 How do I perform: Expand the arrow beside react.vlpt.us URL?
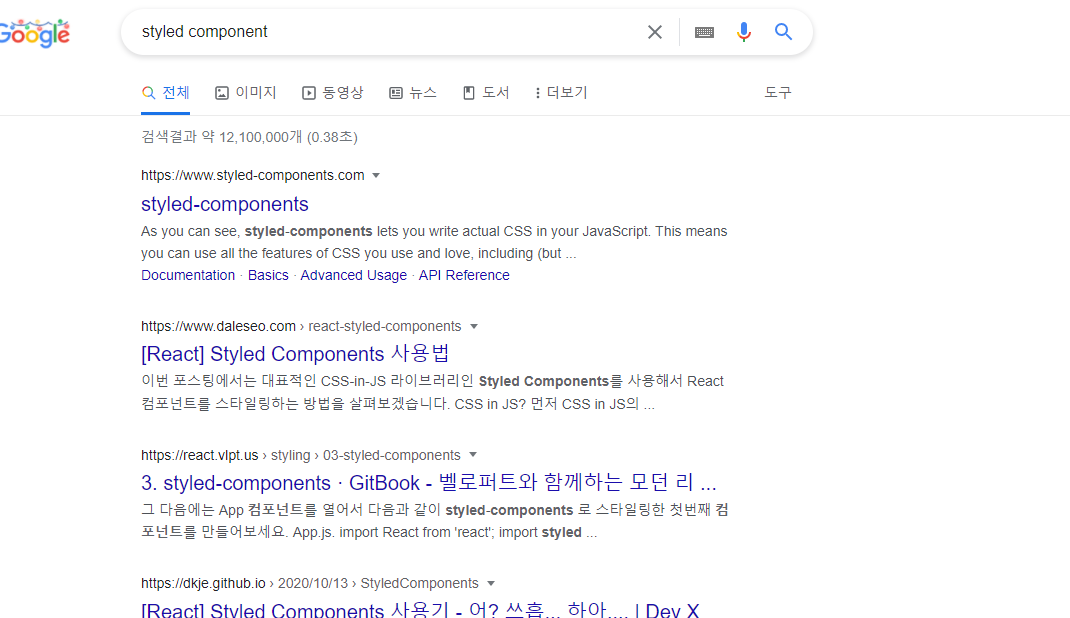click(x=473, y=455)
